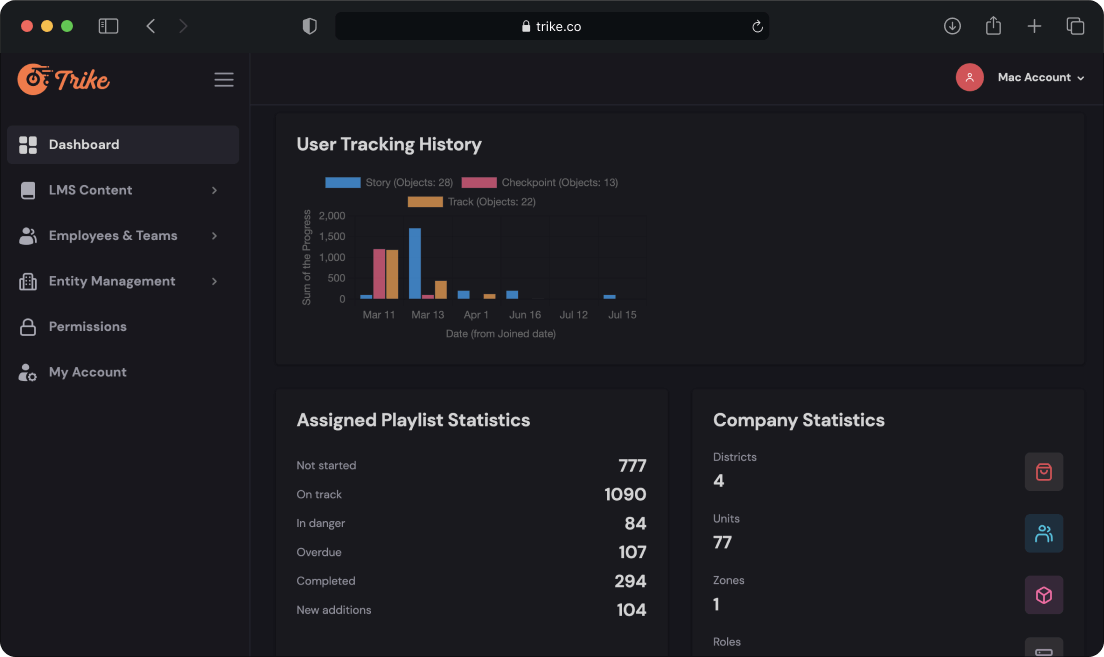Click the Mar 13 axis label
This screenshot has height=657, width=1104.
click(427, 315)
